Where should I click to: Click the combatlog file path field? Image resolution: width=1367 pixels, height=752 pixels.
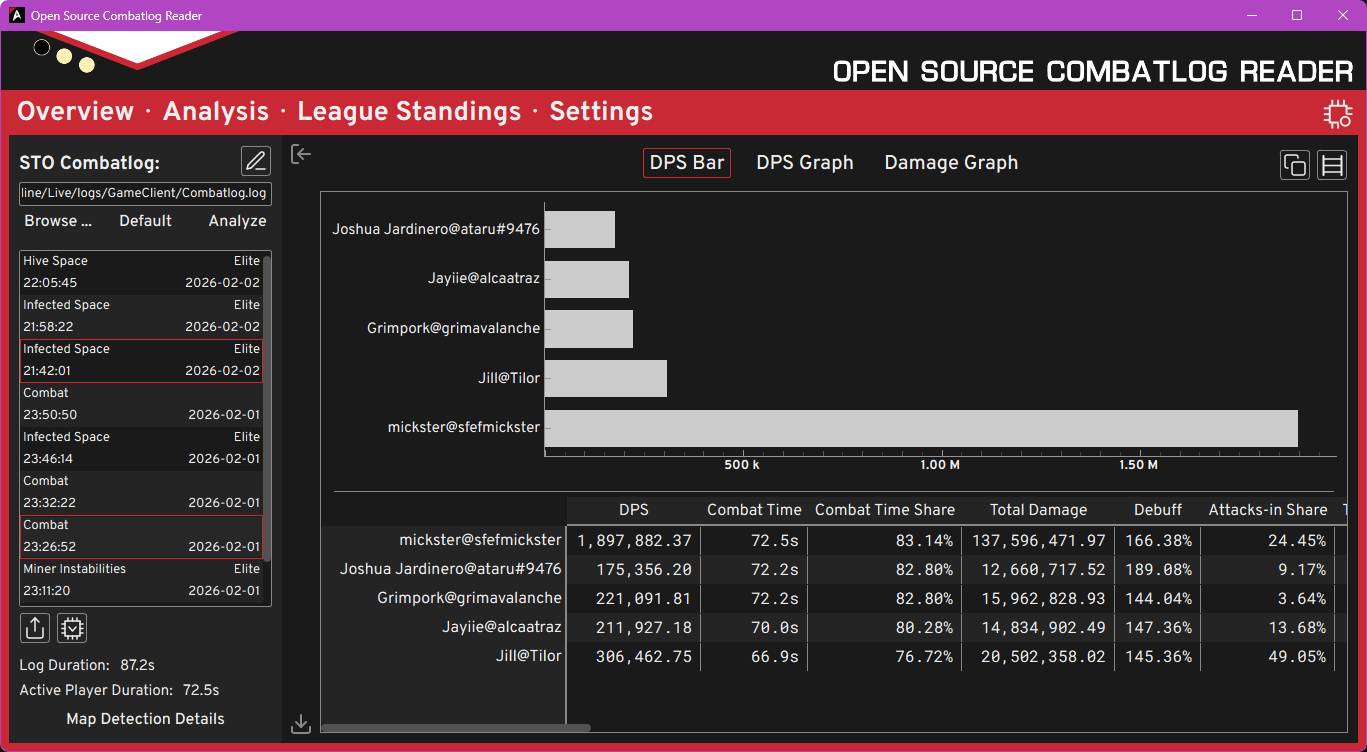[145, 193]
